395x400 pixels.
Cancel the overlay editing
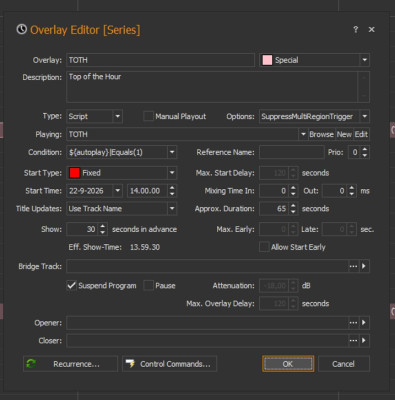[344, 364]
